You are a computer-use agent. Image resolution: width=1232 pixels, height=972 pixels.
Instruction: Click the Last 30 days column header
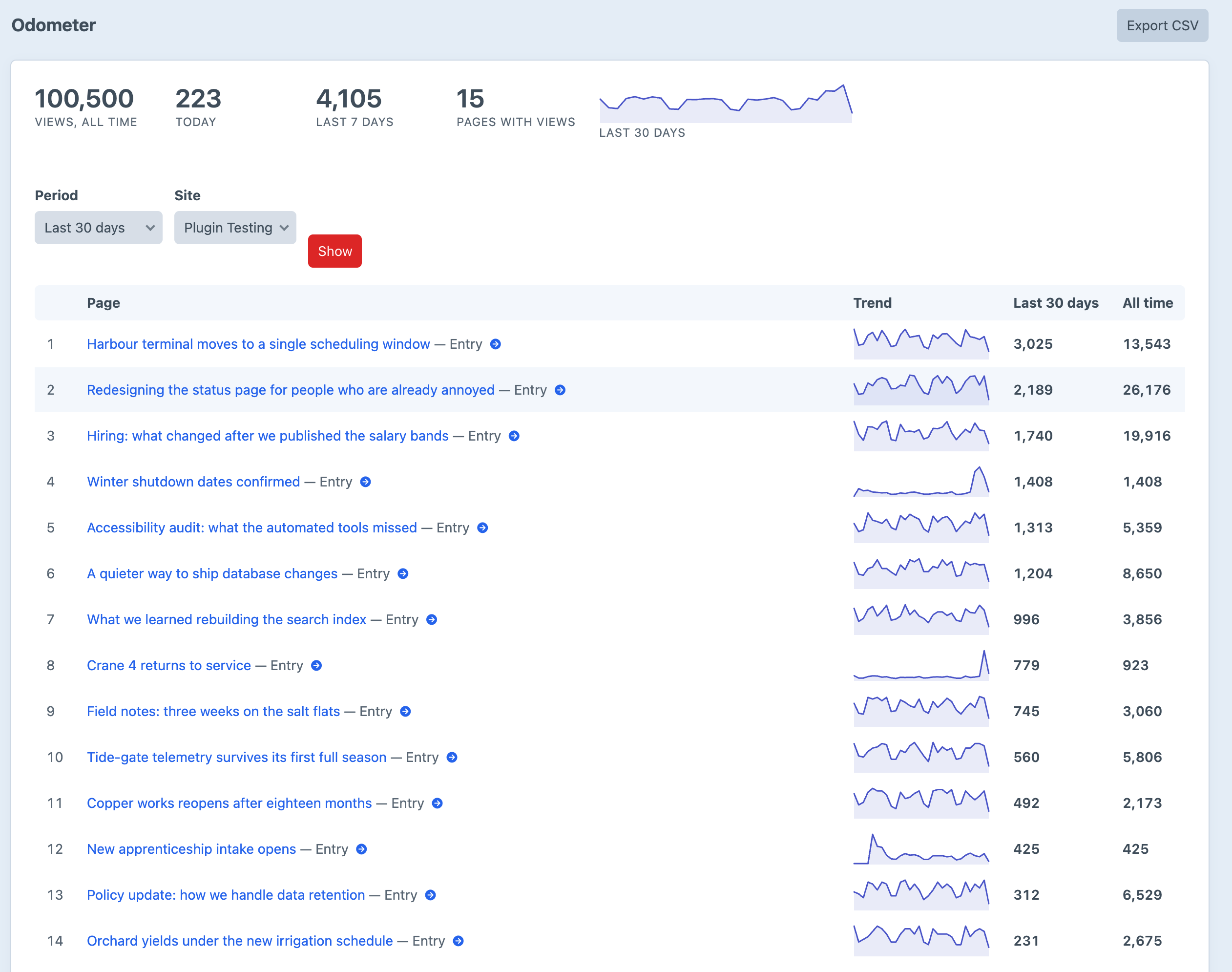(1056, 303)
